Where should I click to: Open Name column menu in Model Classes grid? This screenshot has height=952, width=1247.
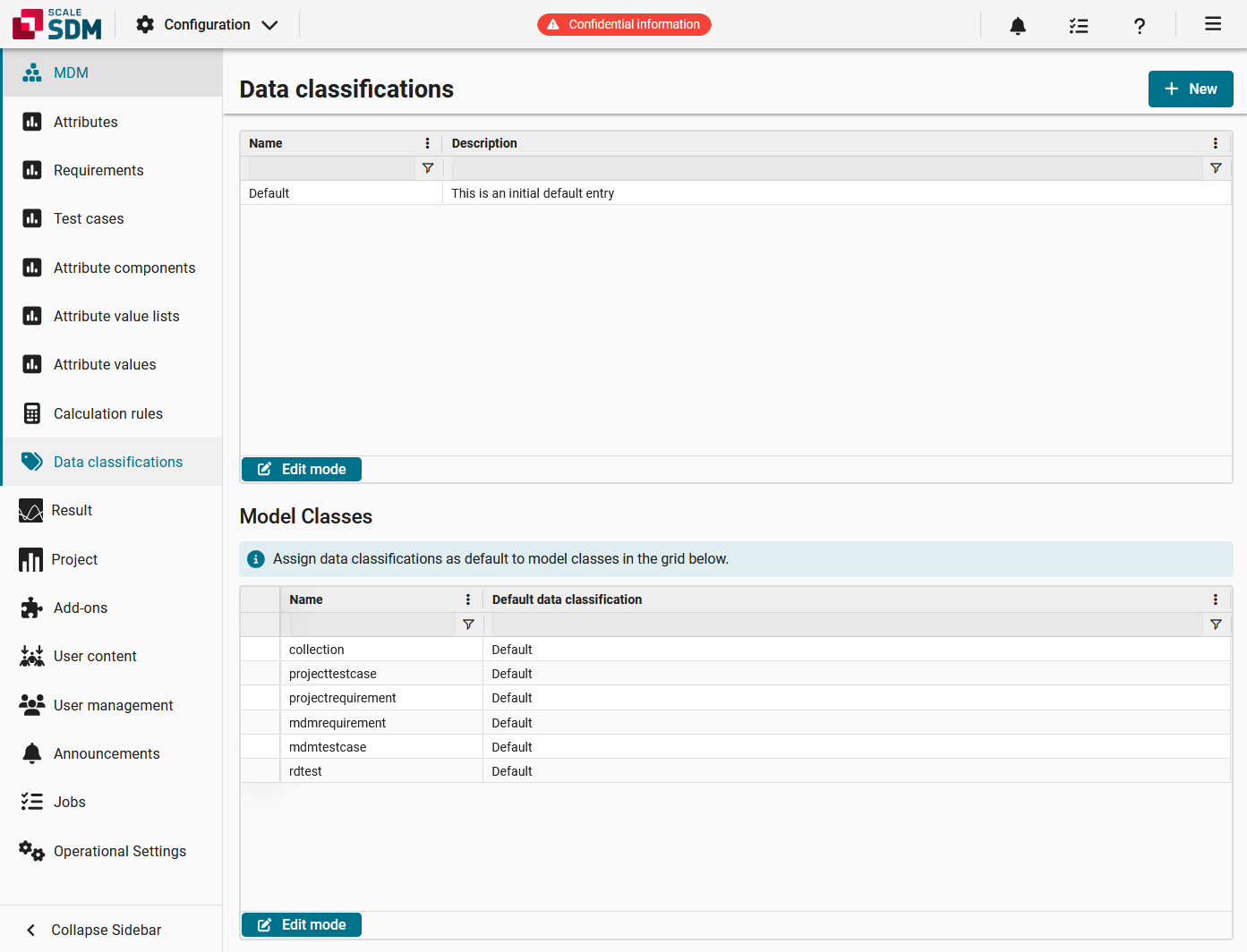tap(467, 599)
